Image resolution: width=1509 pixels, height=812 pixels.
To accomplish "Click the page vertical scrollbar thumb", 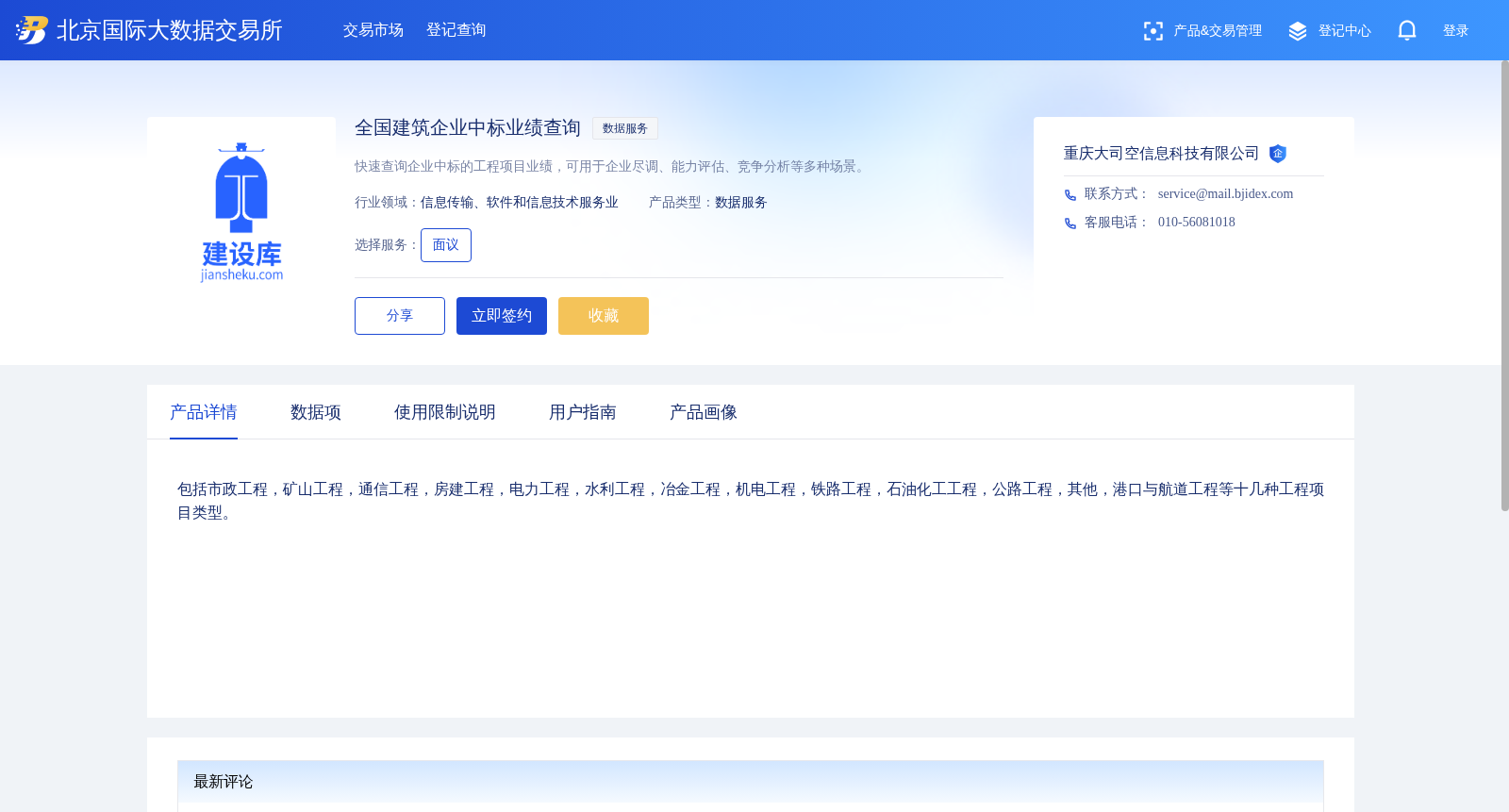I will click(x=1505, y=286).
